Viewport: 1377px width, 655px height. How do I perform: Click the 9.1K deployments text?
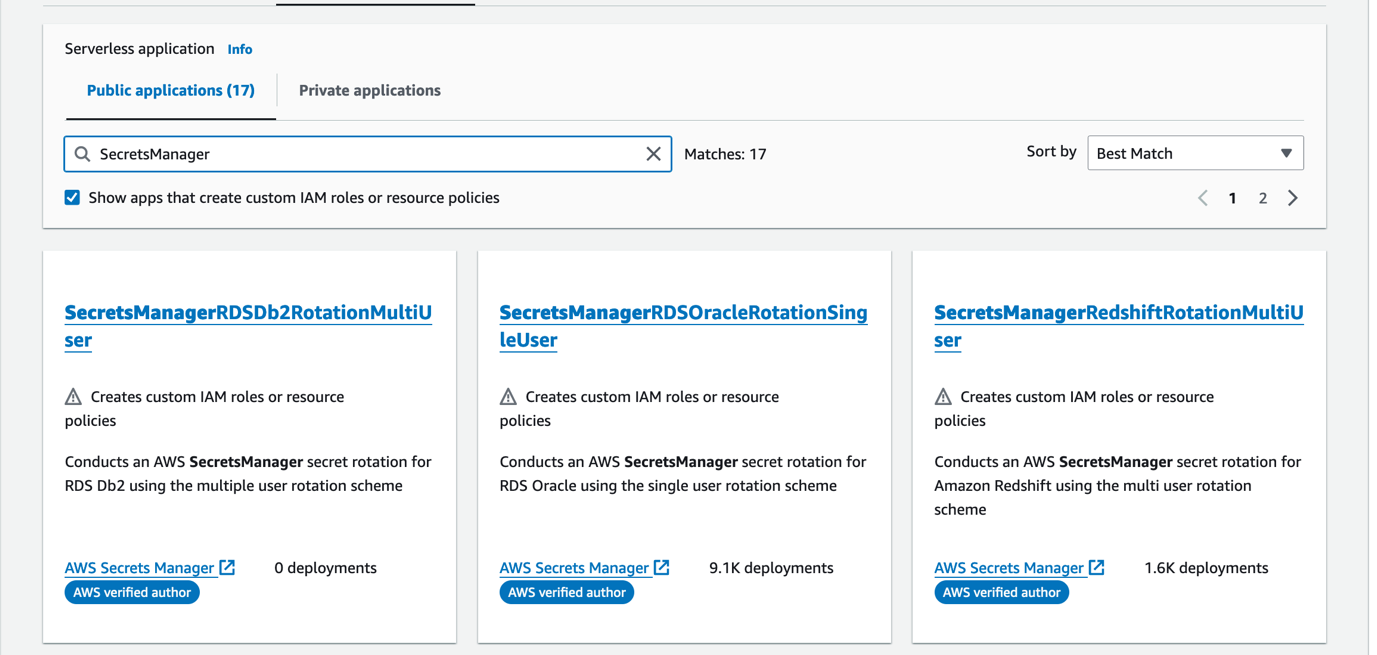[x=771, y=568]
